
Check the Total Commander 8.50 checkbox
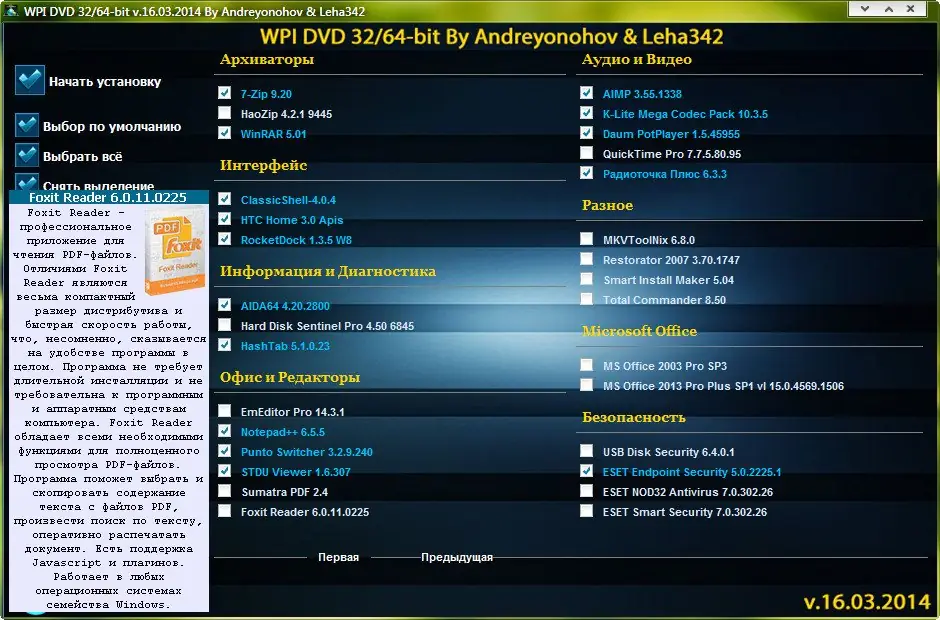[586, 299]
